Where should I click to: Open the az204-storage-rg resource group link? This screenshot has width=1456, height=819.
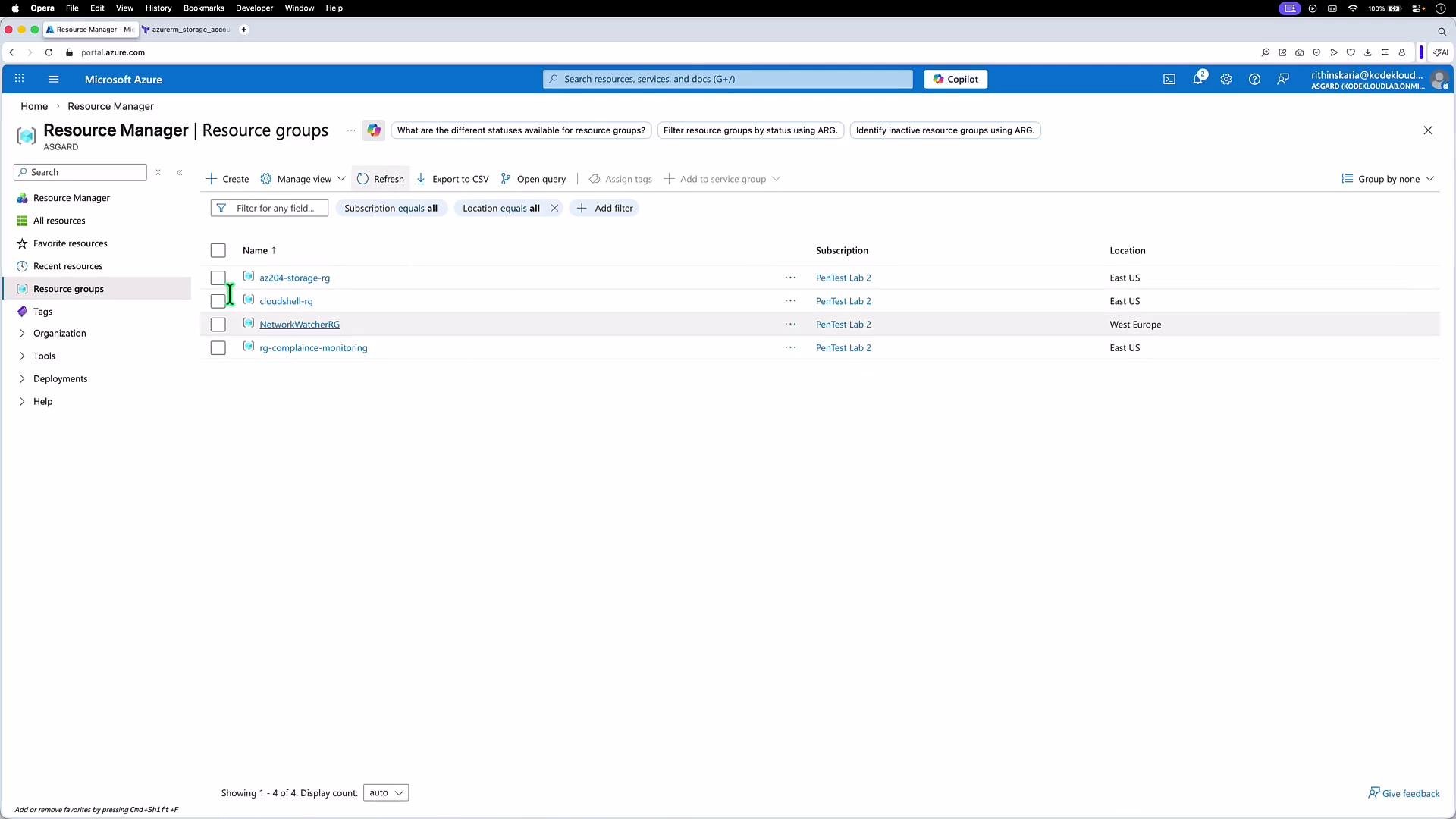coord(294,278)
